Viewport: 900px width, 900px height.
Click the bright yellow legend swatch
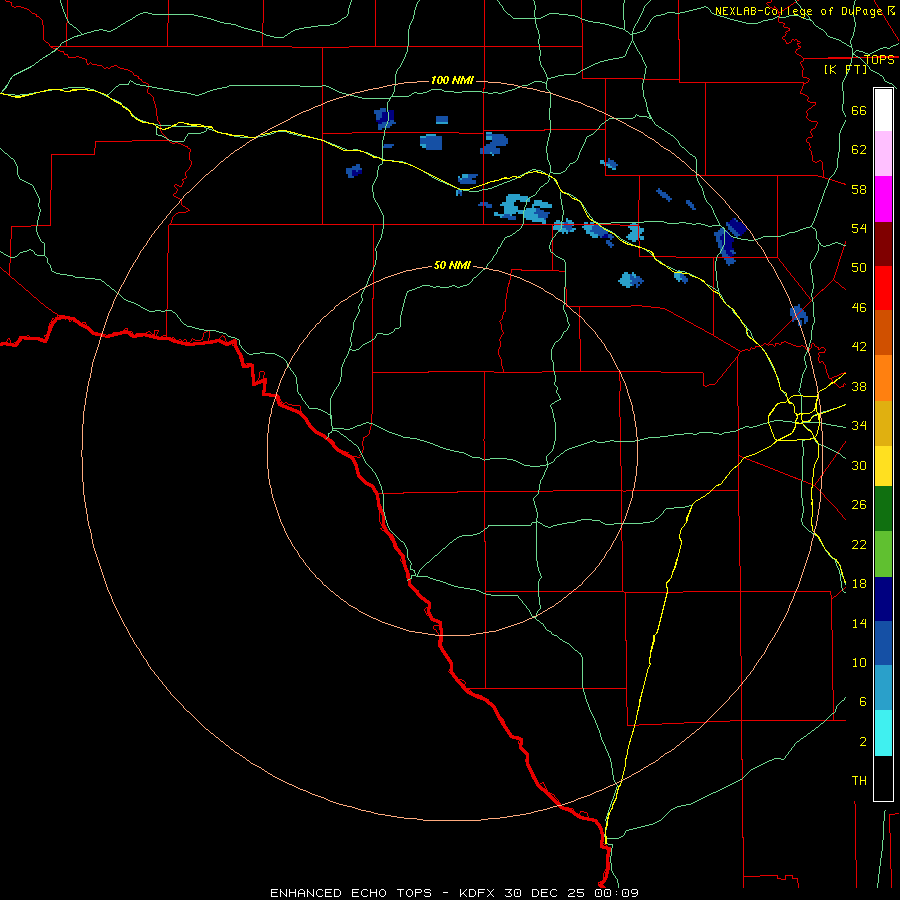883,466
